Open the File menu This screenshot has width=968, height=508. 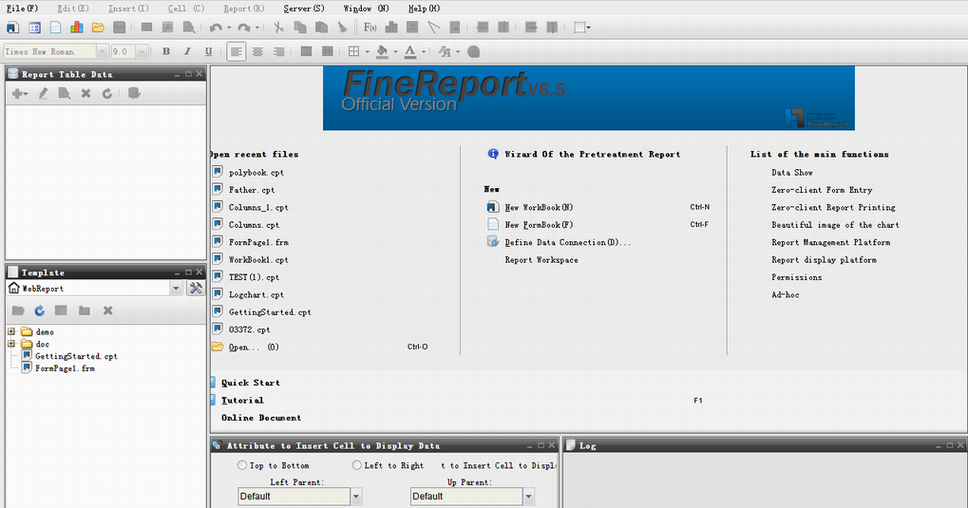[22, 8]
